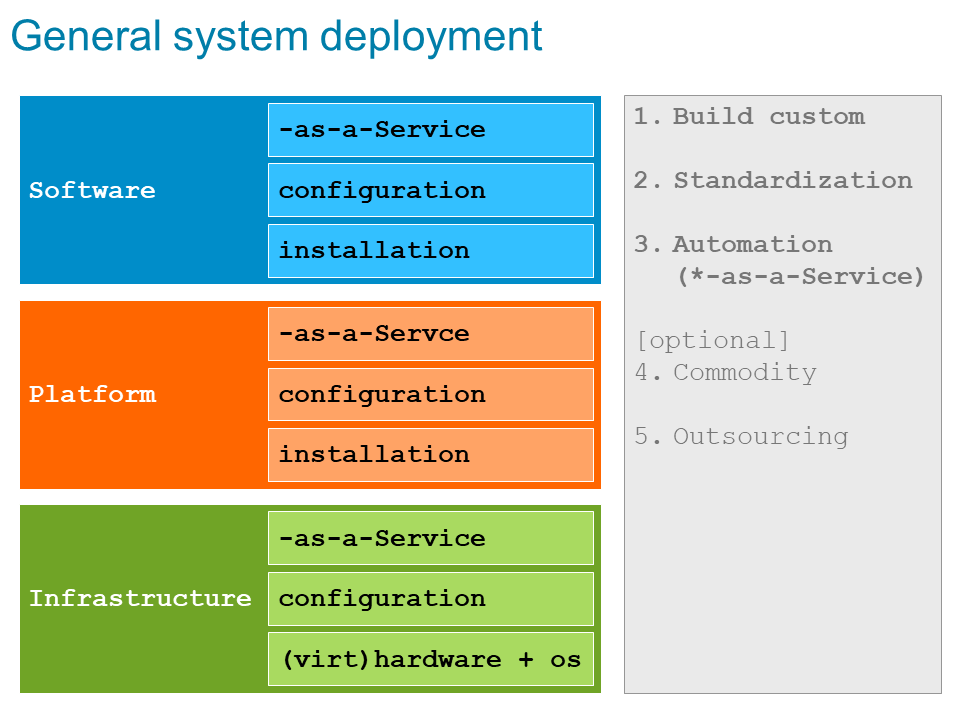Click the misspelled "-as-a-Servce" orange box
This screenshot has width=960, height=720.
tap(430, 334)
